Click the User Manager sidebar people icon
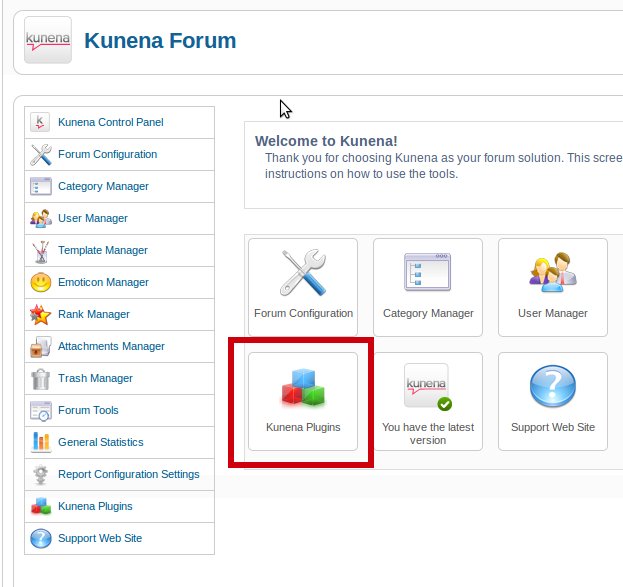Image resolution: width=623 pixels, height=587 pixels. coord(41,218)
